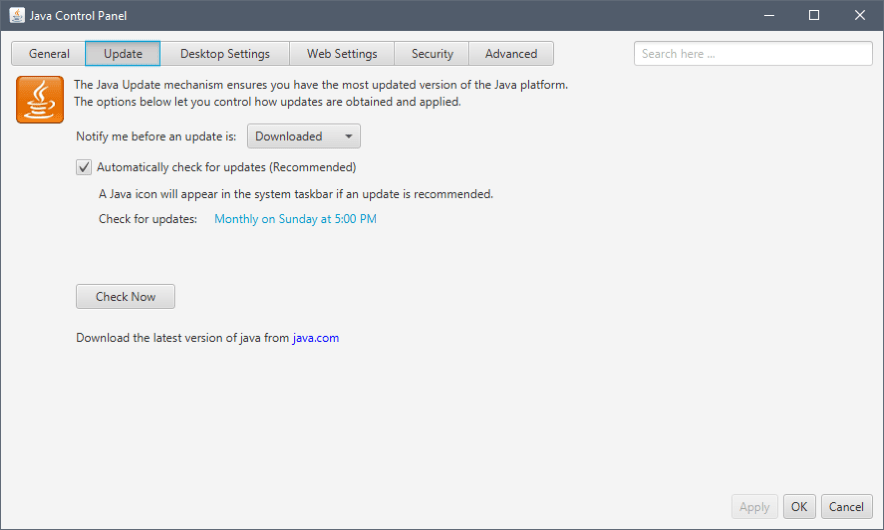Expand the Notify me before update dropdown
This screenshot has width=884, height=530.
pyautogui.click(x=304, y=137)
